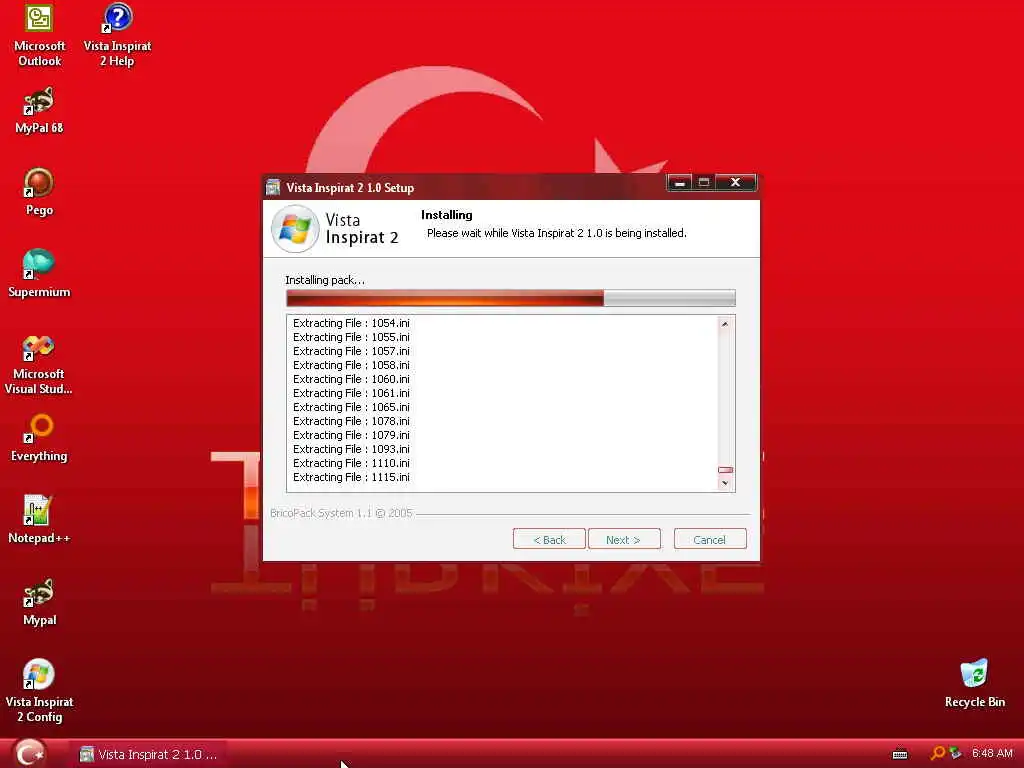The height and width of the screenshot is (768, 1024).
Task: Click the Vista Inspirat 2 logo orb
Action: point(295,229)
